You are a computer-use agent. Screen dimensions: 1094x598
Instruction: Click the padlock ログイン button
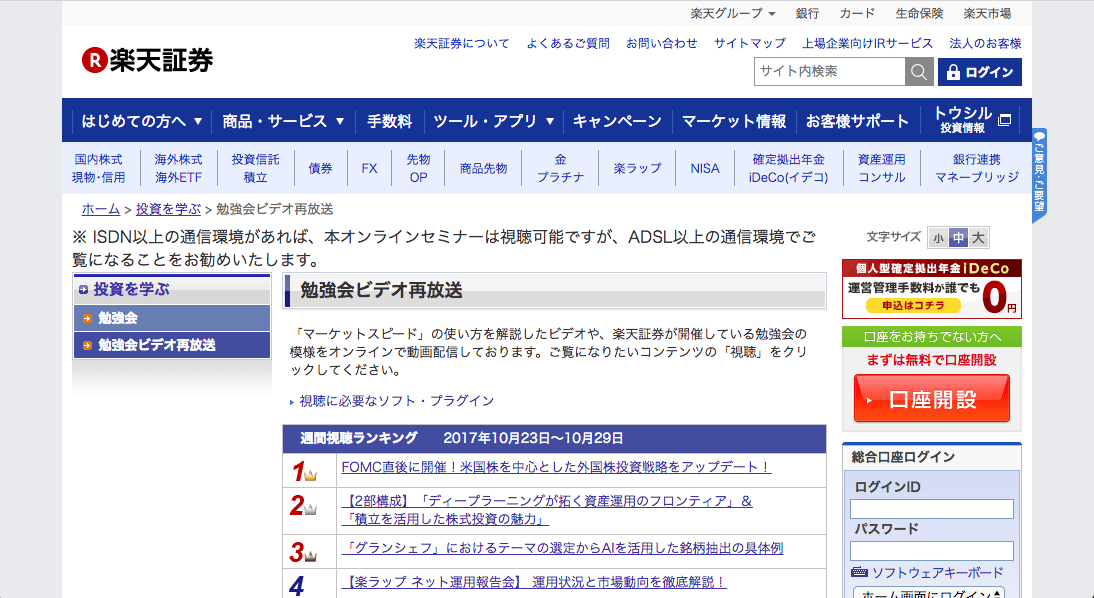(979, 72)
